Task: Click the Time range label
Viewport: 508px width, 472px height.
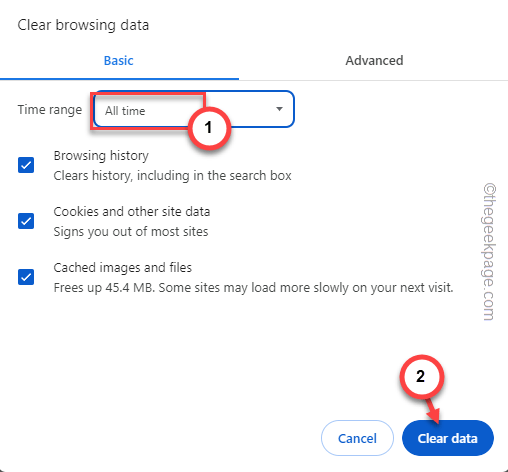Action: [x=50, y=110]
